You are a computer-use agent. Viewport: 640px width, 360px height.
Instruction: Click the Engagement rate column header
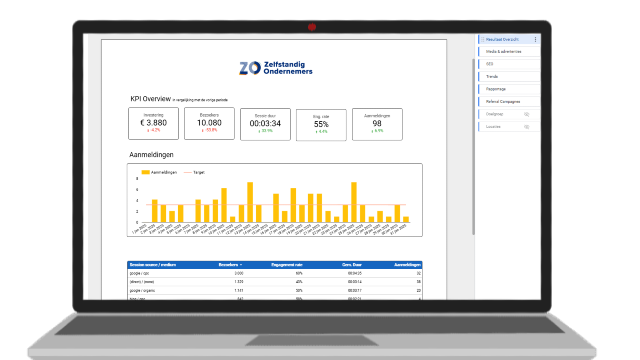pyautogui.click(x=287, y=265)
